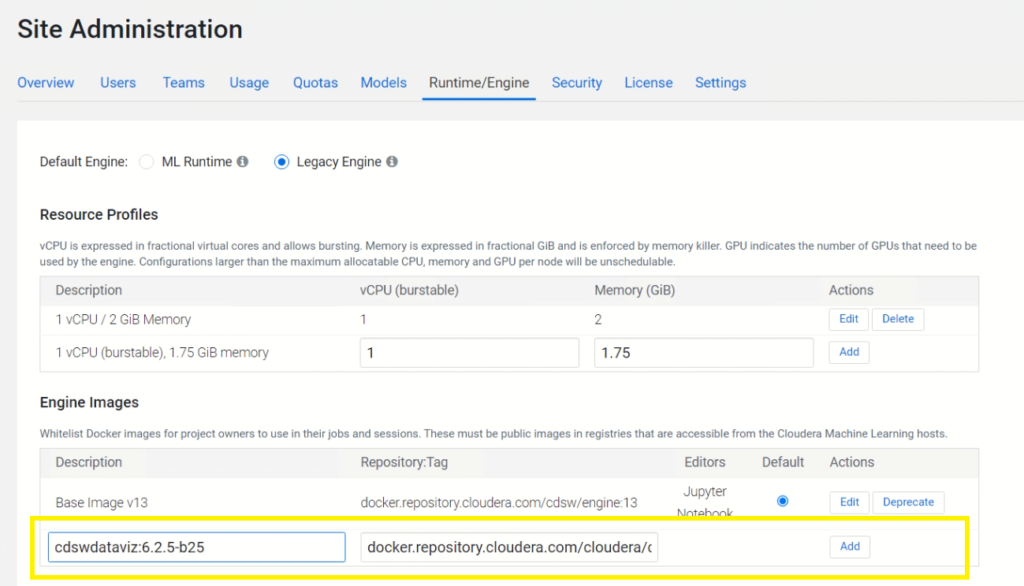Go to the License tab
The width and height of the screenshot is (1024, 586).
648,83
